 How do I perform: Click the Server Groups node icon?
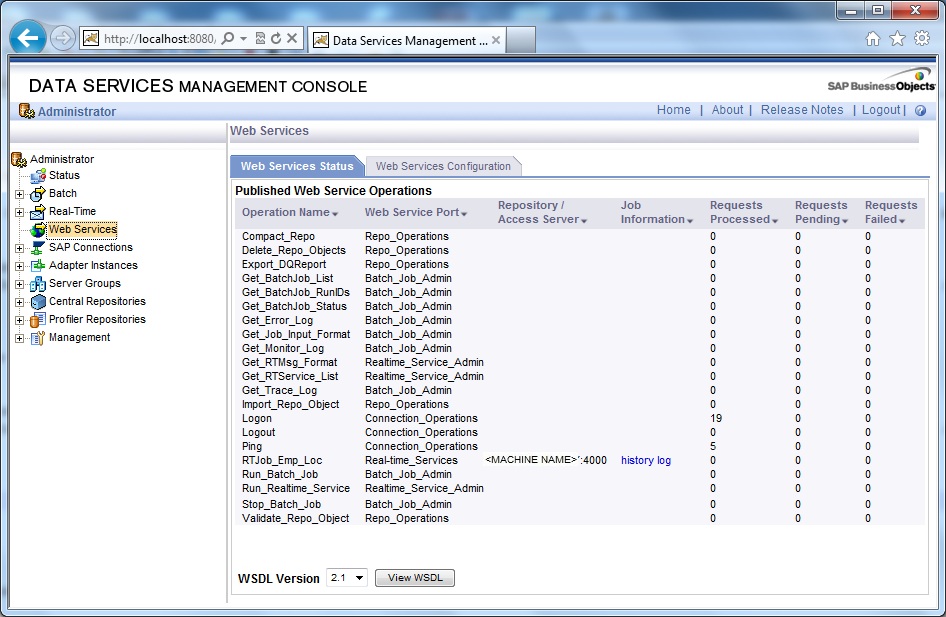38,283
